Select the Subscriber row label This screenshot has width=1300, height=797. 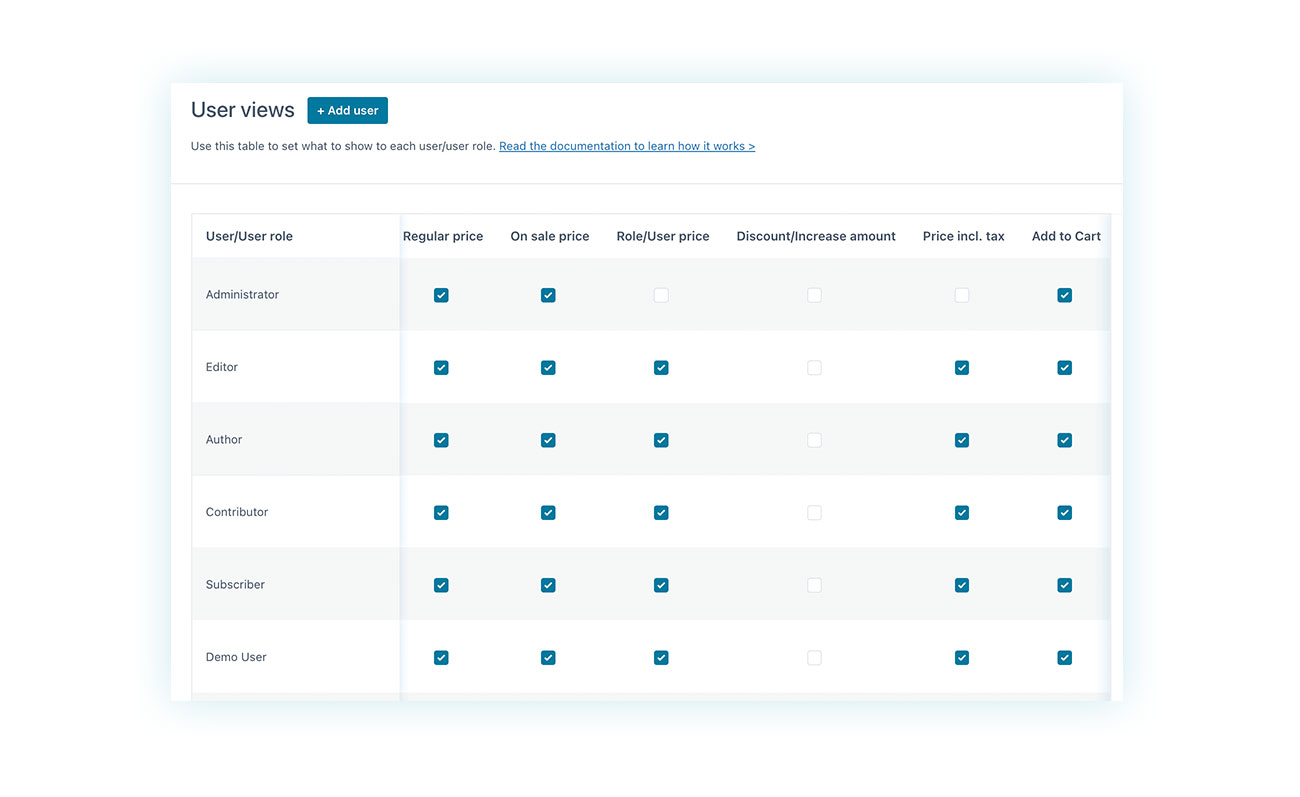click(235, 585)
